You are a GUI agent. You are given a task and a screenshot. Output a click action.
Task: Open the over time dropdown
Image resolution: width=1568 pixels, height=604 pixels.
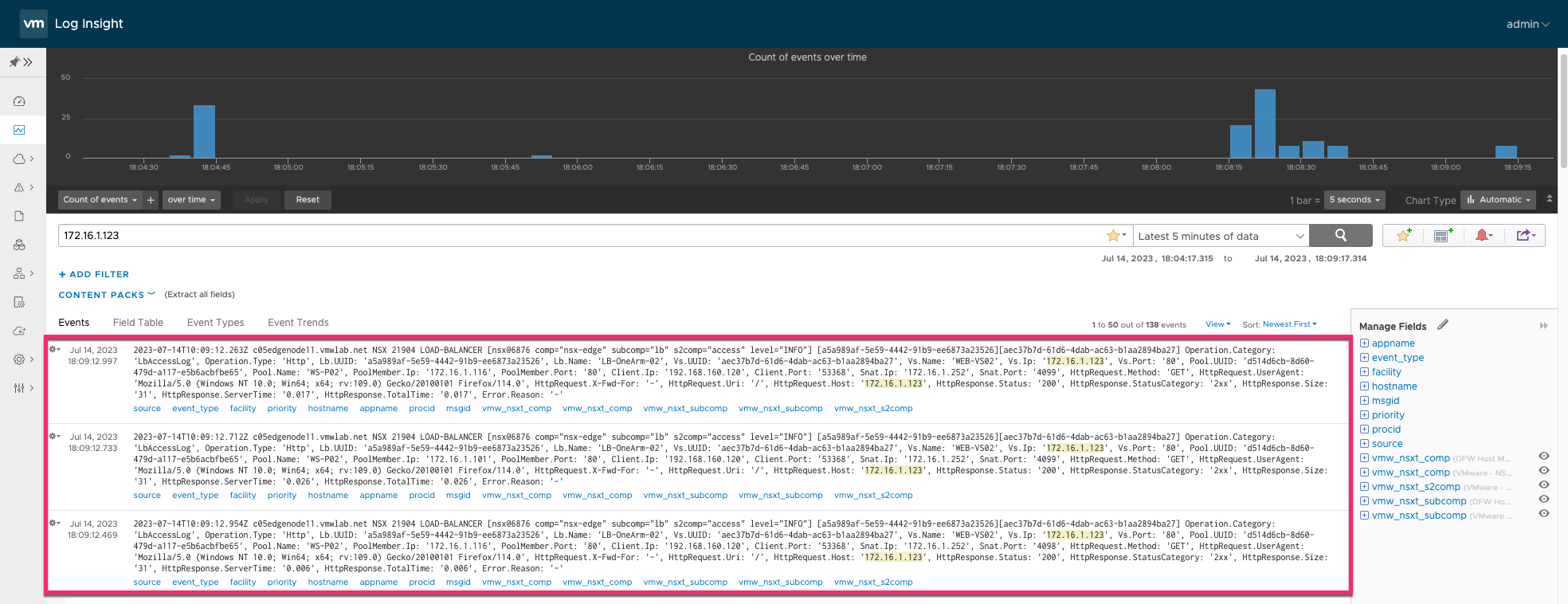[191, 200]
